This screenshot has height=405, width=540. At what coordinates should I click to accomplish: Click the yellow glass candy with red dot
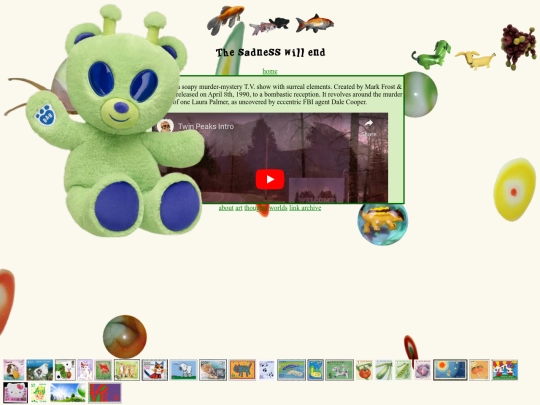click(x=514, y=189)
